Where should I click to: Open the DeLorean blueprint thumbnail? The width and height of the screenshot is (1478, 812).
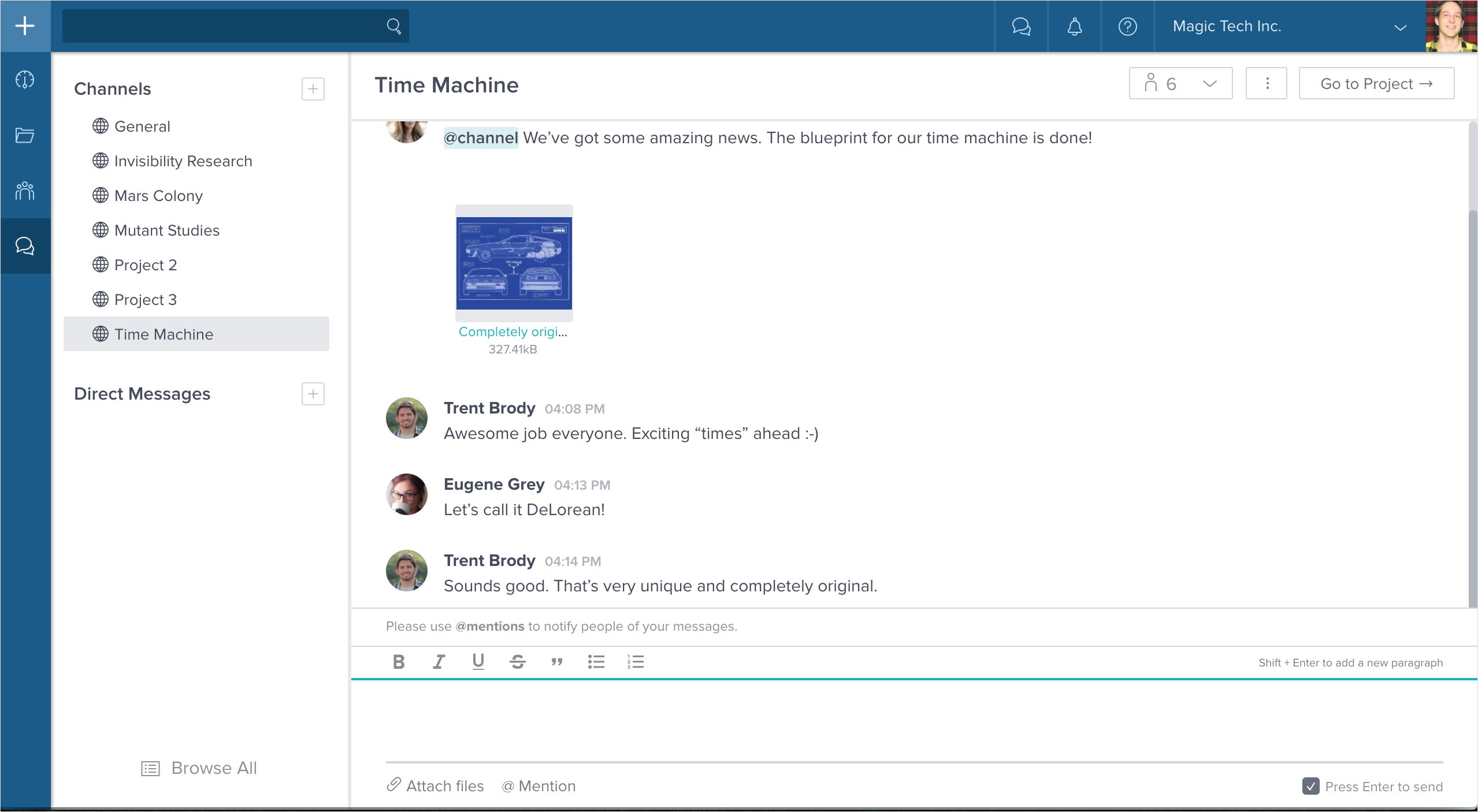click(x=514, y=263)
